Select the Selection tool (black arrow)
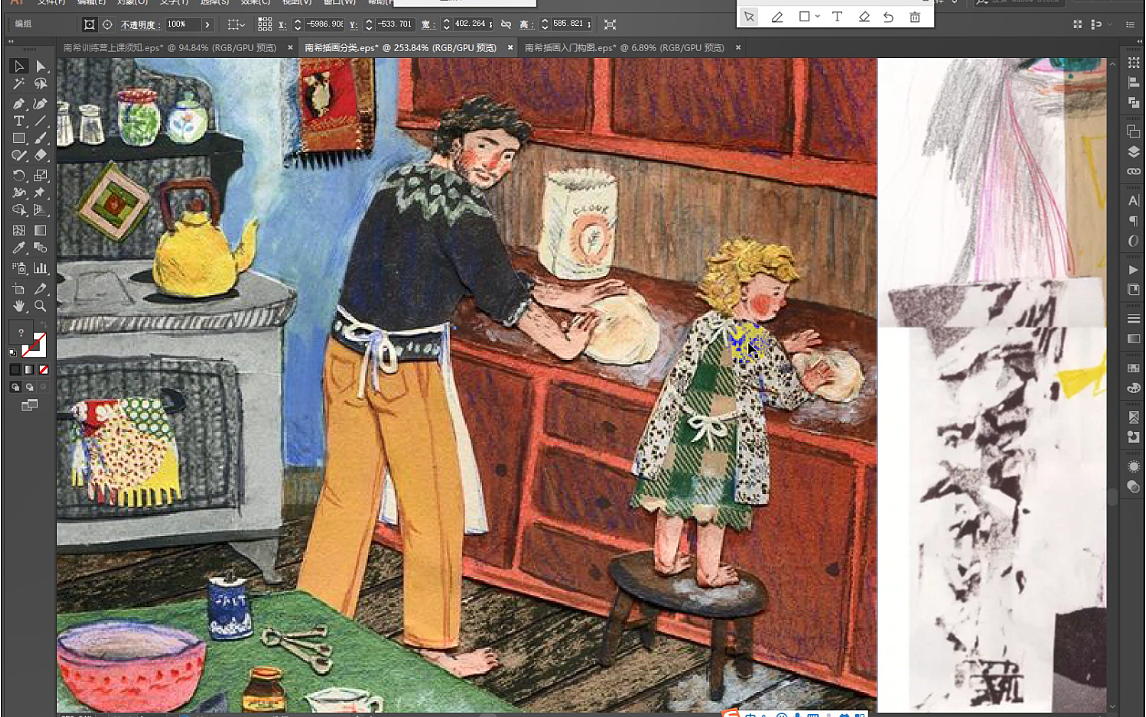Screen dimensions: 1146x717 pos(19,67)
